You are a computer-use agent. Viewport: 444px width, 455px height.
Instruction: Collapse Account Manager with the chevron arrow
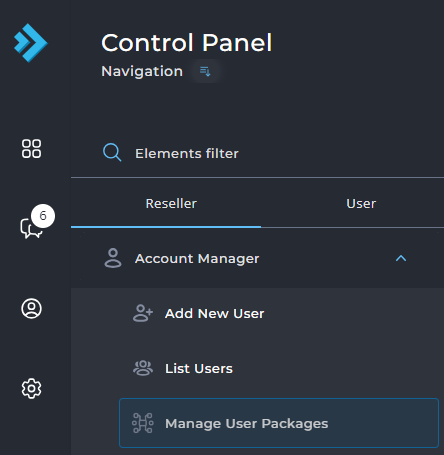[x=401, y=258]
